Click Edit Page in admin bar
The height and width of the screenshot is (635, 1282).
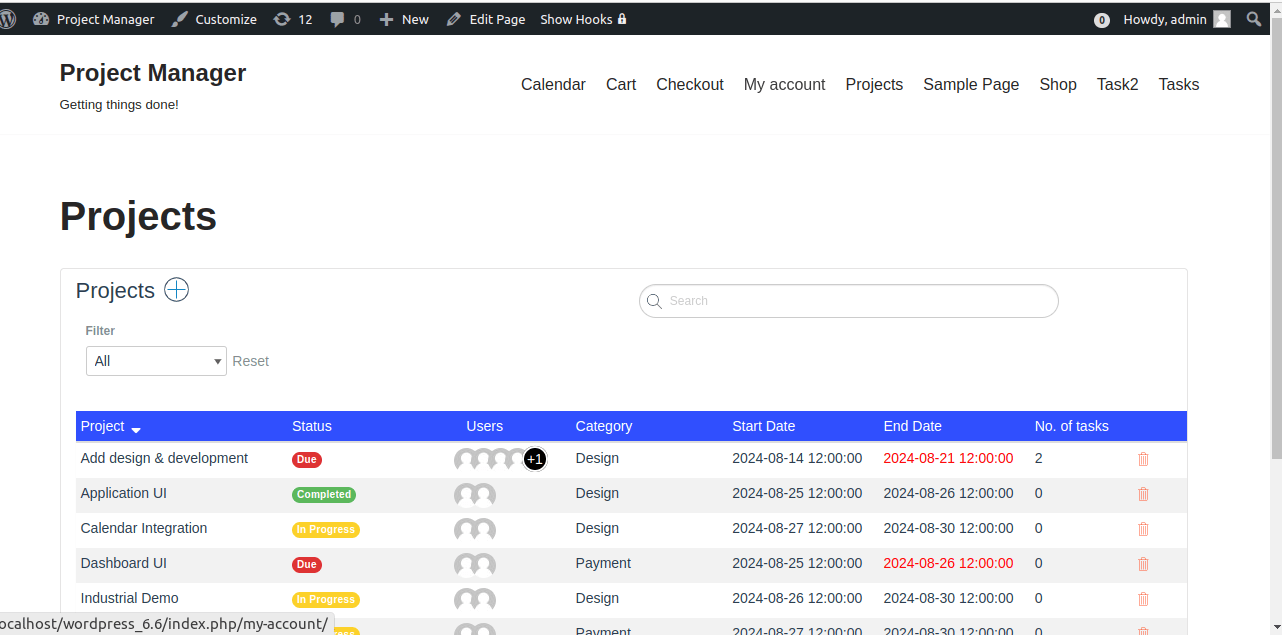click(486, 19)
